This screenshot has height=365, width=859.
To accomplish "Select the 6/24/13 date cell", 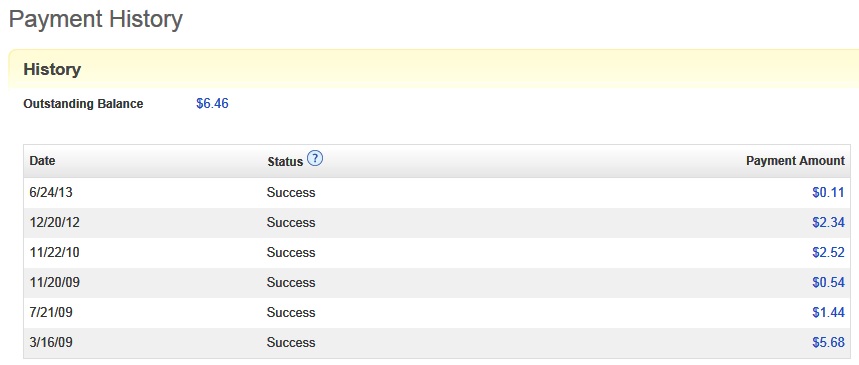I will click(50, 193).
